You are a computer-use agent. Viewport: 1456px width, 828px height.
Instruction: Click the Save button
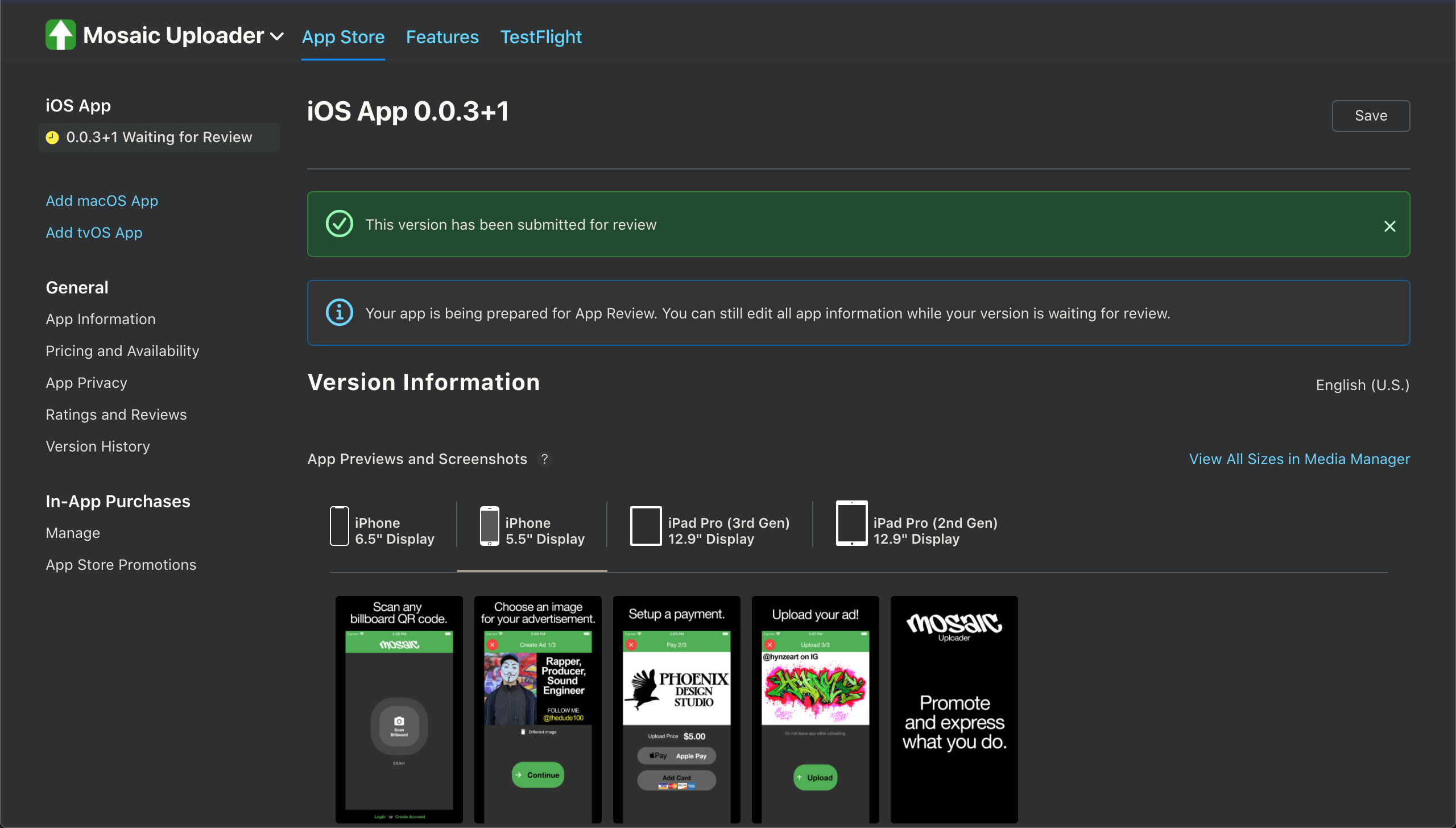point(1370,115)
